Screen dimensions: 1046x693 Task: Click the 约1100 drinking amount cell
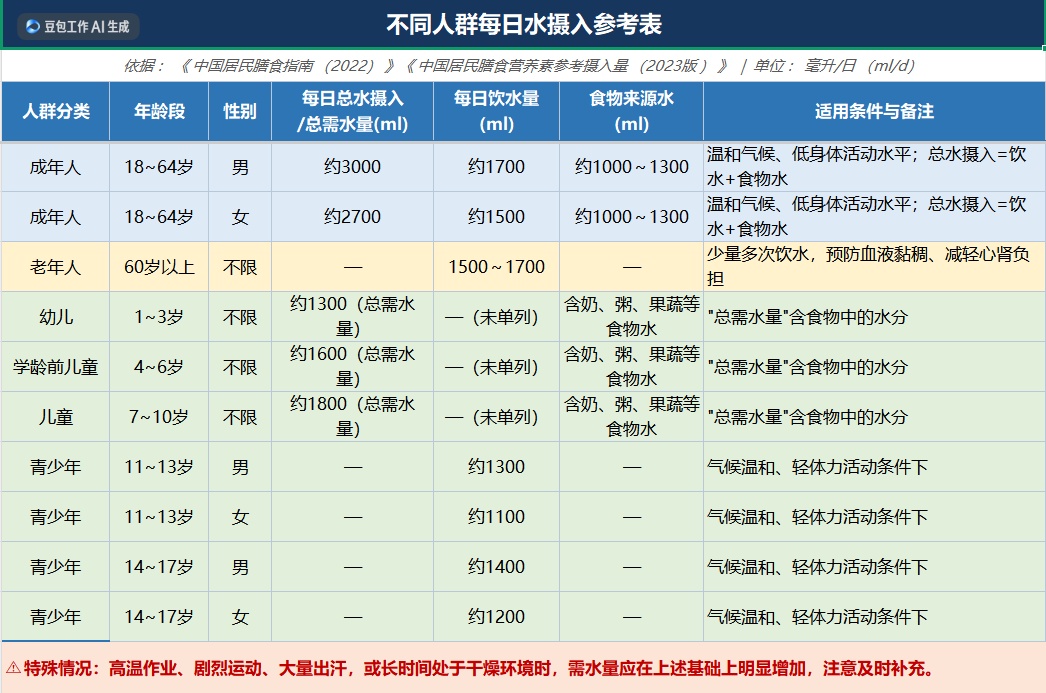pyautogui.click(x=496, y=517)
